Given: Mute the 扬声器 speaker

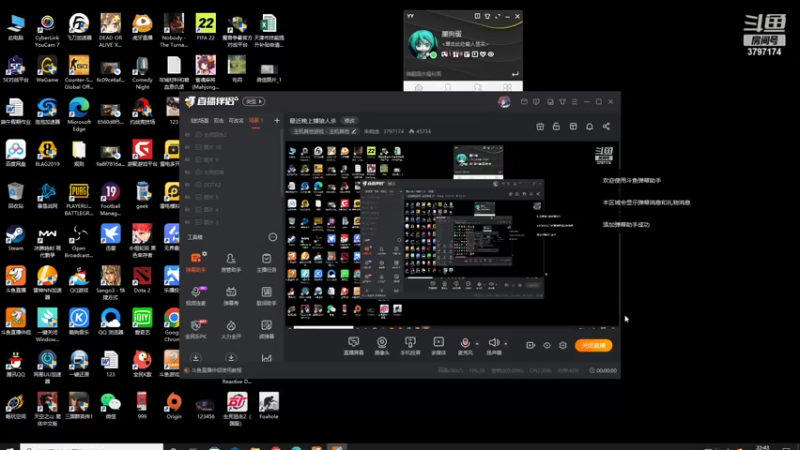Looking at the screenshot, I should 493,345.
